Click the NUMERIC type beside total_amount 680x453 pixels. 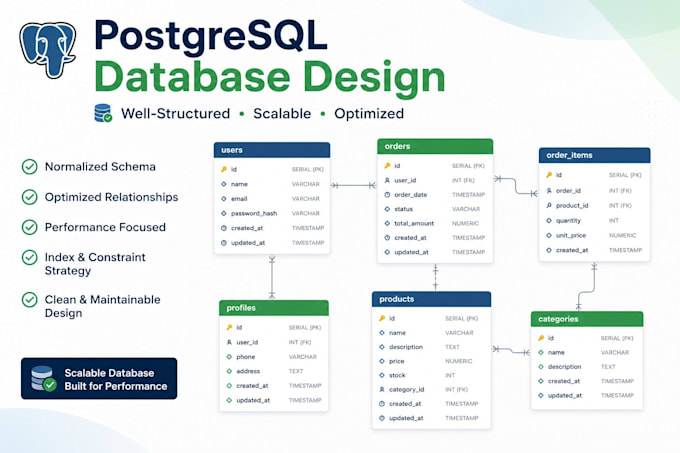coord(465,223)
